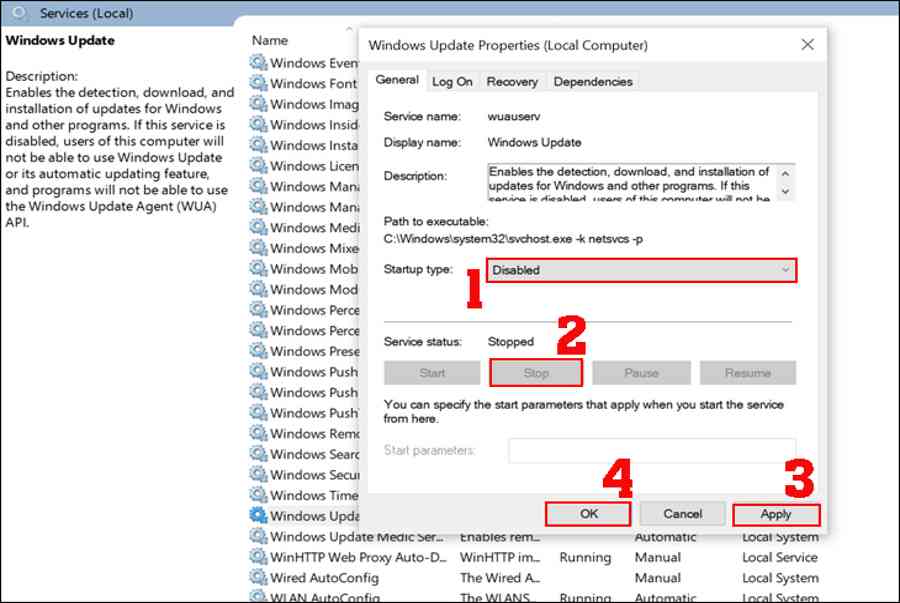Confirm the dialog with OK

588,514
